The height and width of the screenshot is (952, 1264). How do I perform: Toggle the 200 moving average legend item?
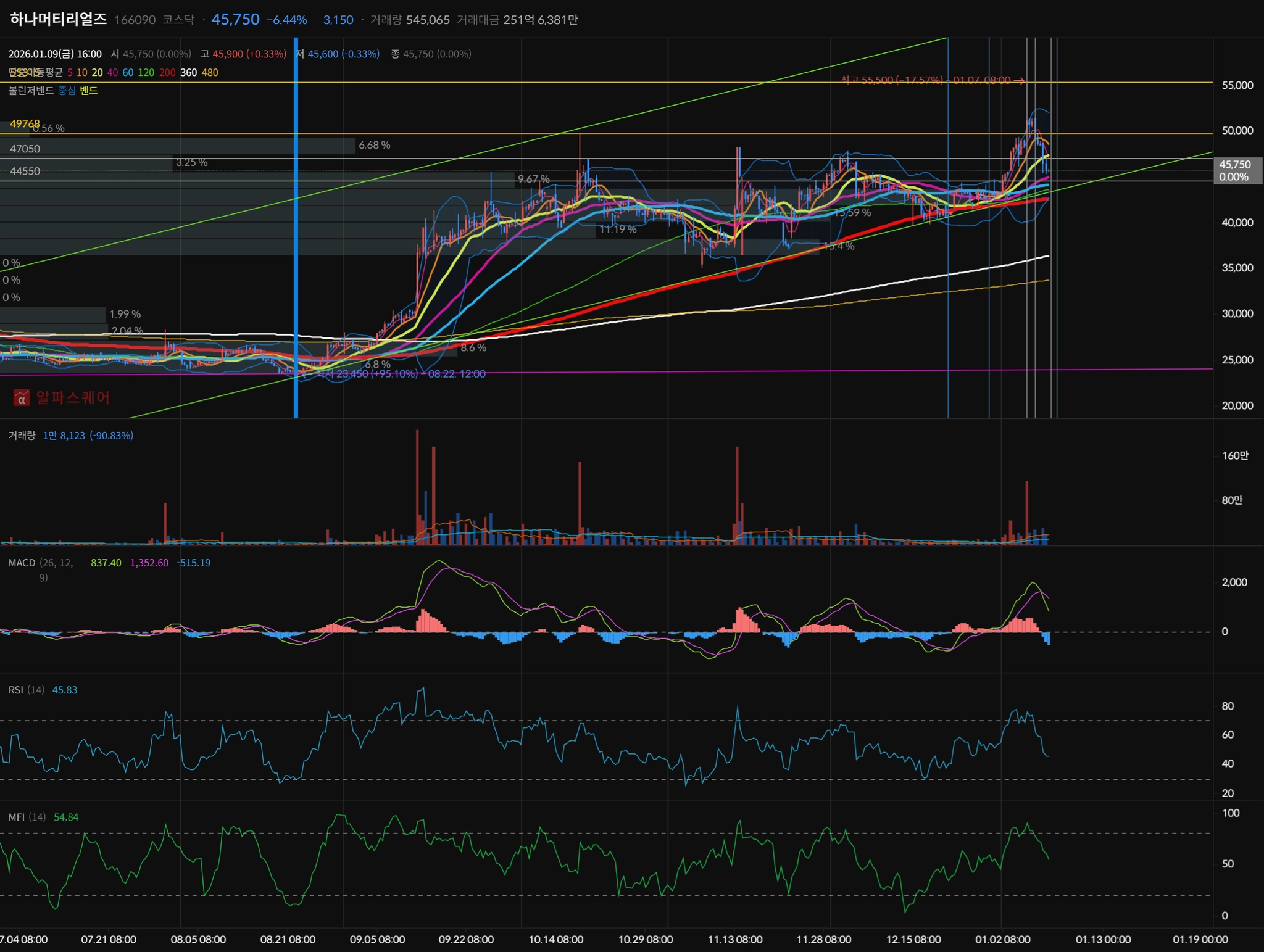167,73
